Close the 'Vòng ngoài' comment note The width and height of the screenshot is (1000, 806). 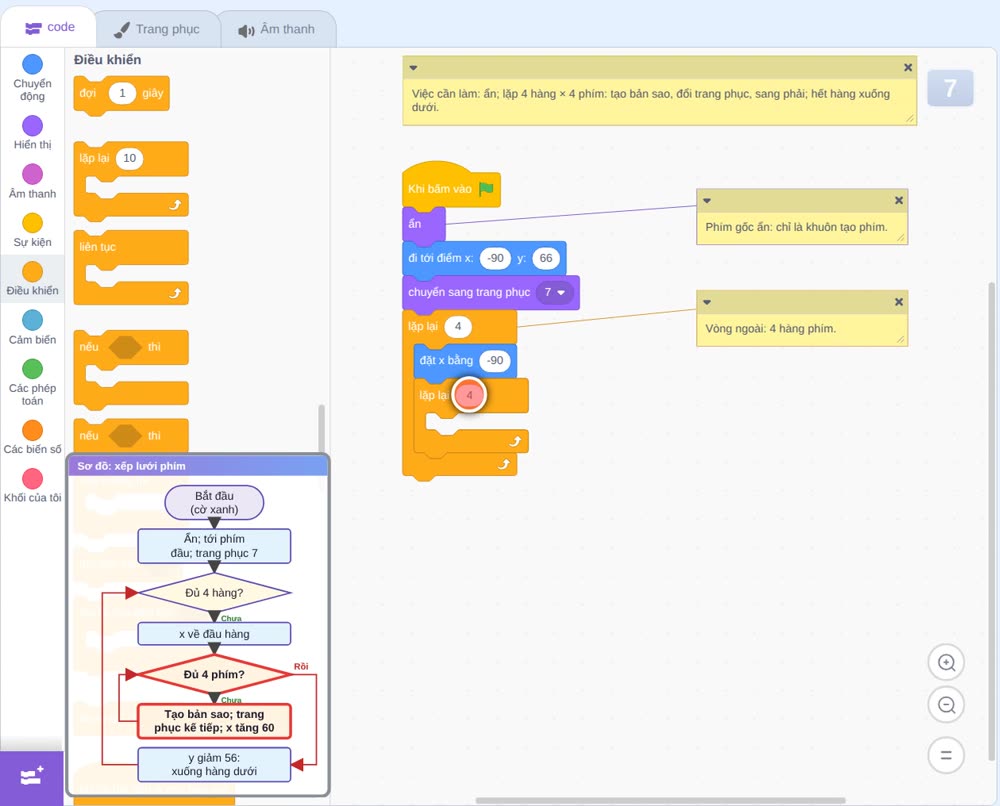[899, 302]
